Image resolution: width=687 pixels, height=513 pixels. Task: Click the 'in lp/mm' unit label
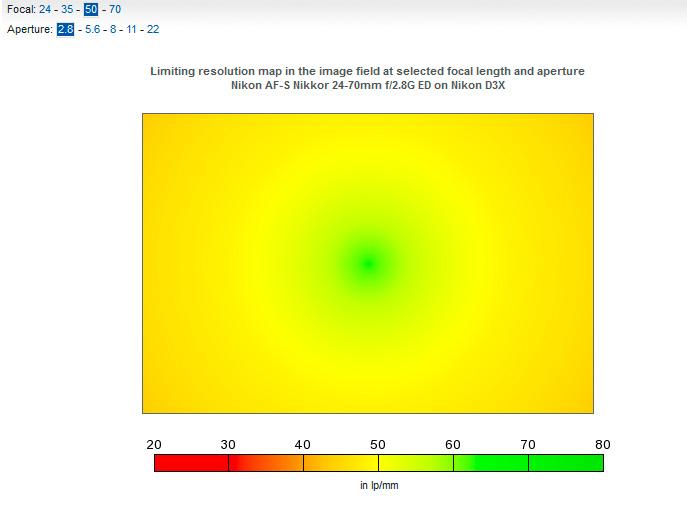379,485
